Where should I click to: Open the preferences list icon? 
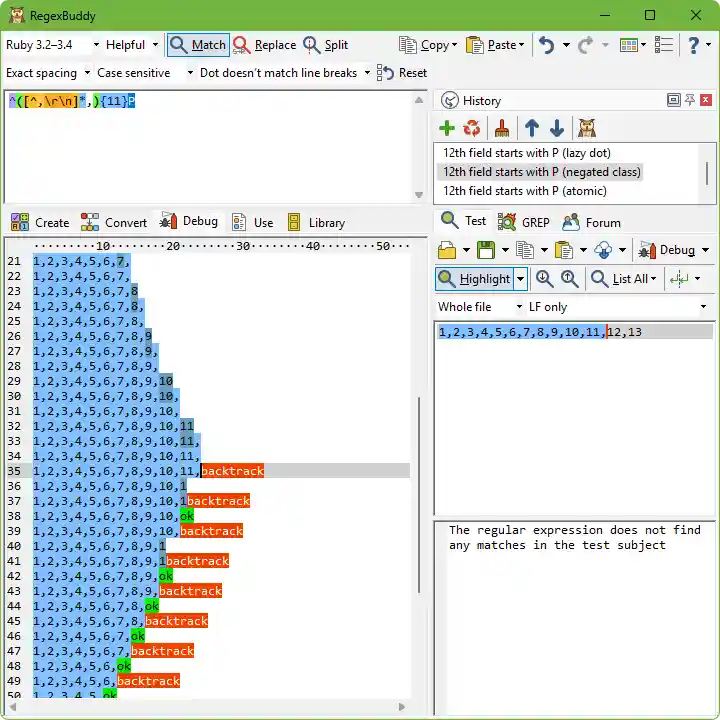click(x=664, y=45)
